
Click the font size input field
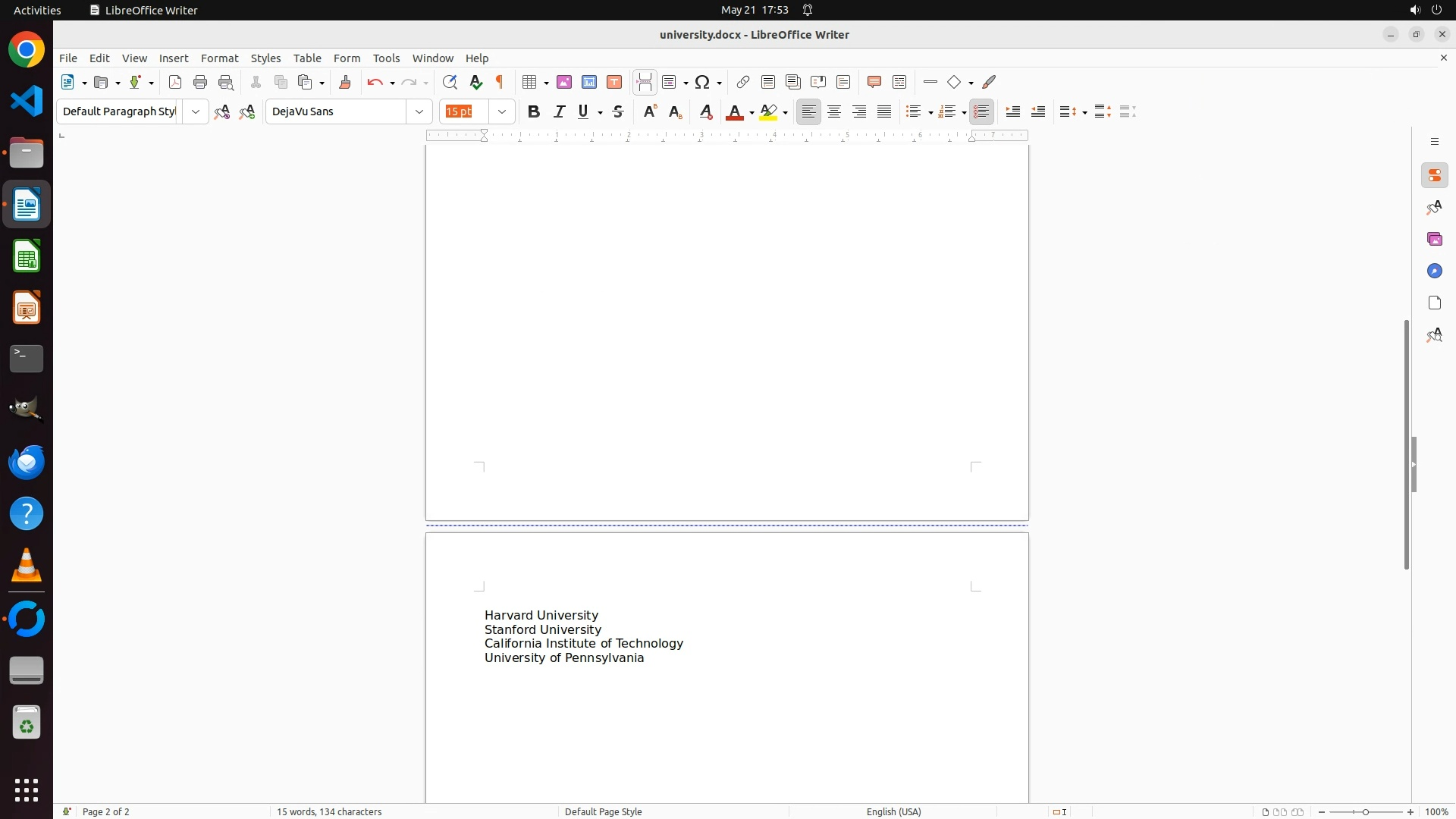pyautogui.click(x=464, y=112)
